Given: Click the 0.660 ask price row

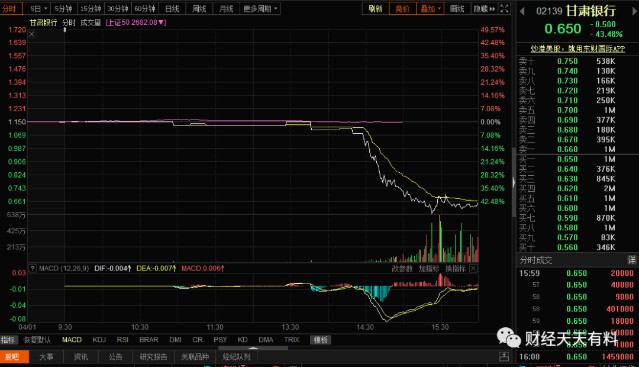Looking at the screenshot, I should point(577,149).
